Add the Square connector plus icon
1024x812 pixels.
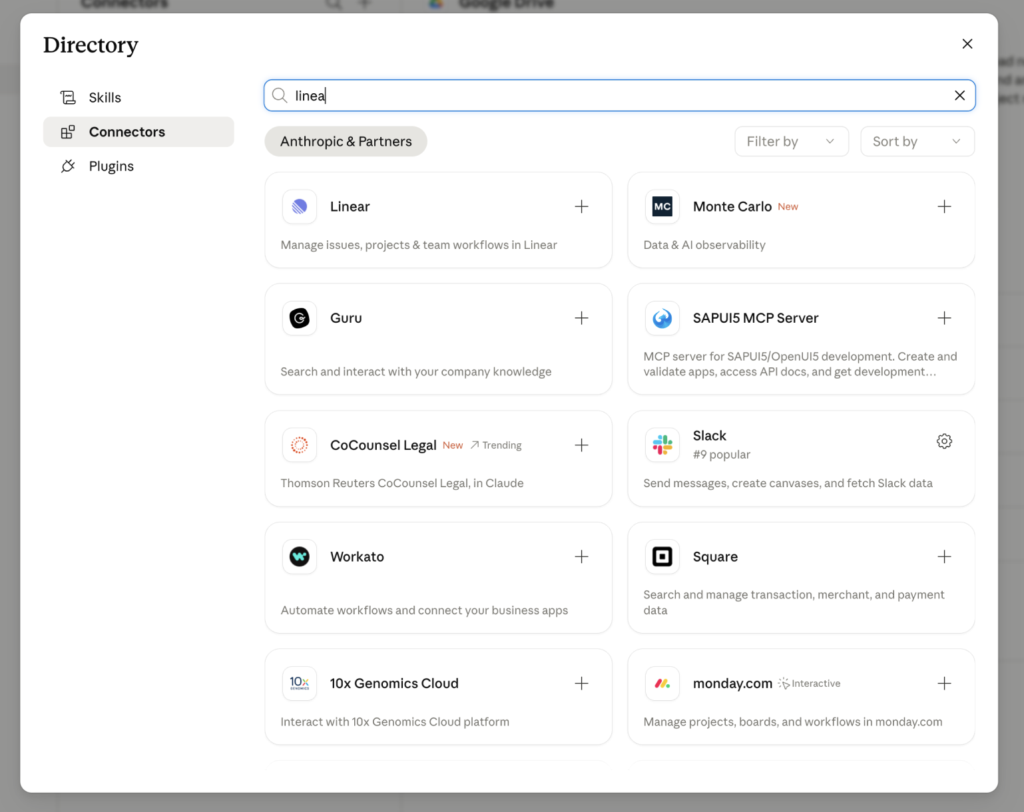(x=944, y=557)
